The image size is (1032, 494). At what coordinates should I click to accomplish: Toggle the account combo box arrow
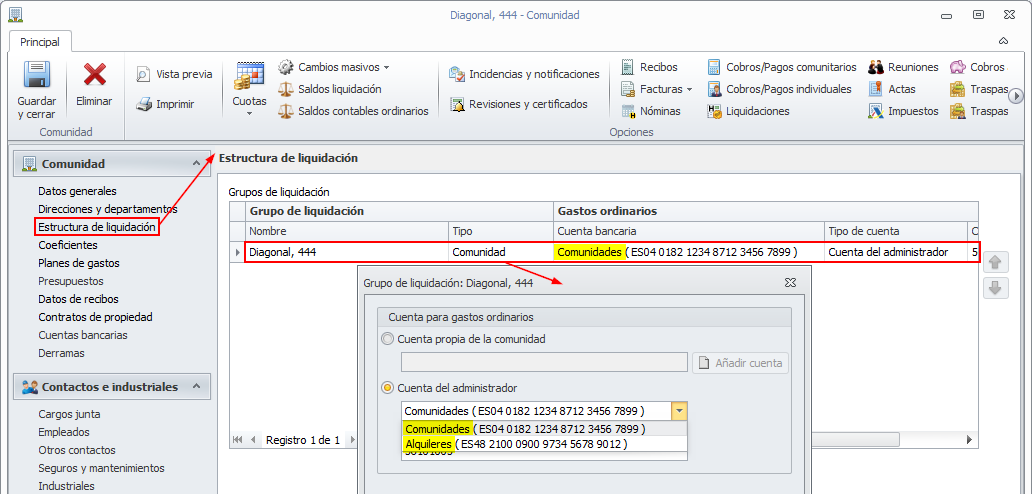[679, 411]
